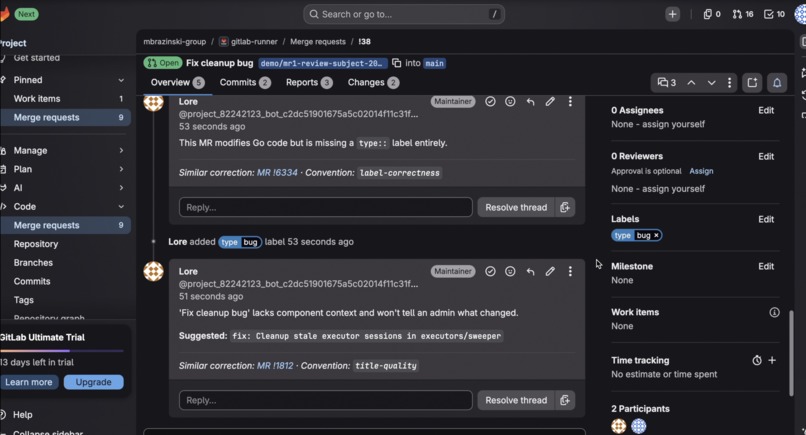Open Commits in left sidebar
The height and width of the screenshot is (435, 806).
tap(65, 281)
